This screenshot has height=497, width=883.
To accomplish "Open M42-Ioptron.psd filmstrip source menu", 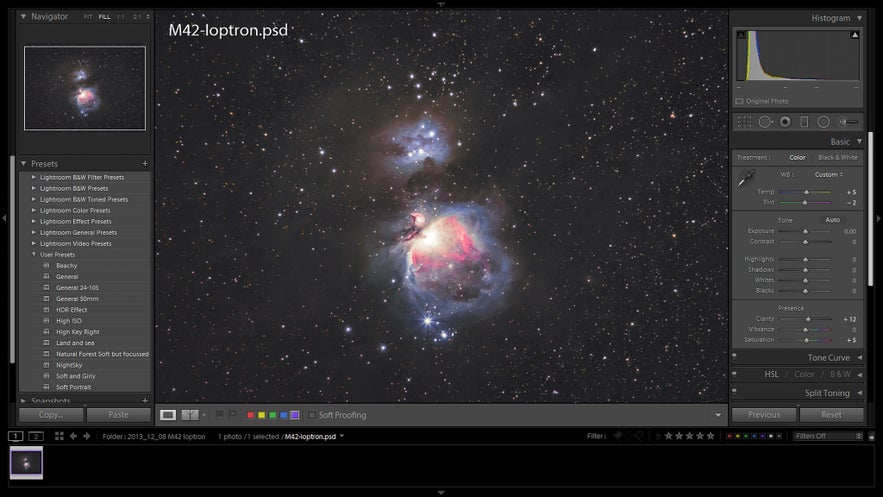I will [x=342, y=436].
